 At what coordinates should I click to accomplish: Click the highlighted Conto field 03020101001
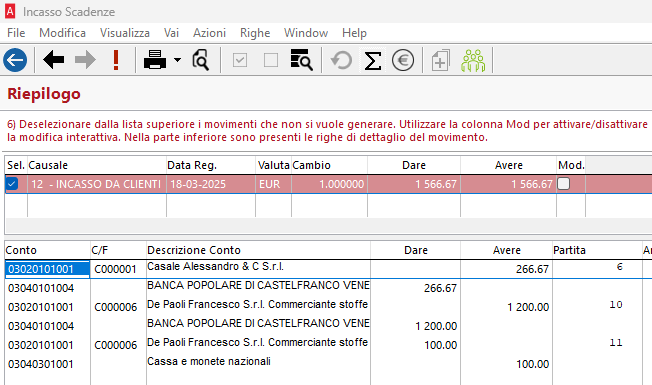[x=47, y=269]
